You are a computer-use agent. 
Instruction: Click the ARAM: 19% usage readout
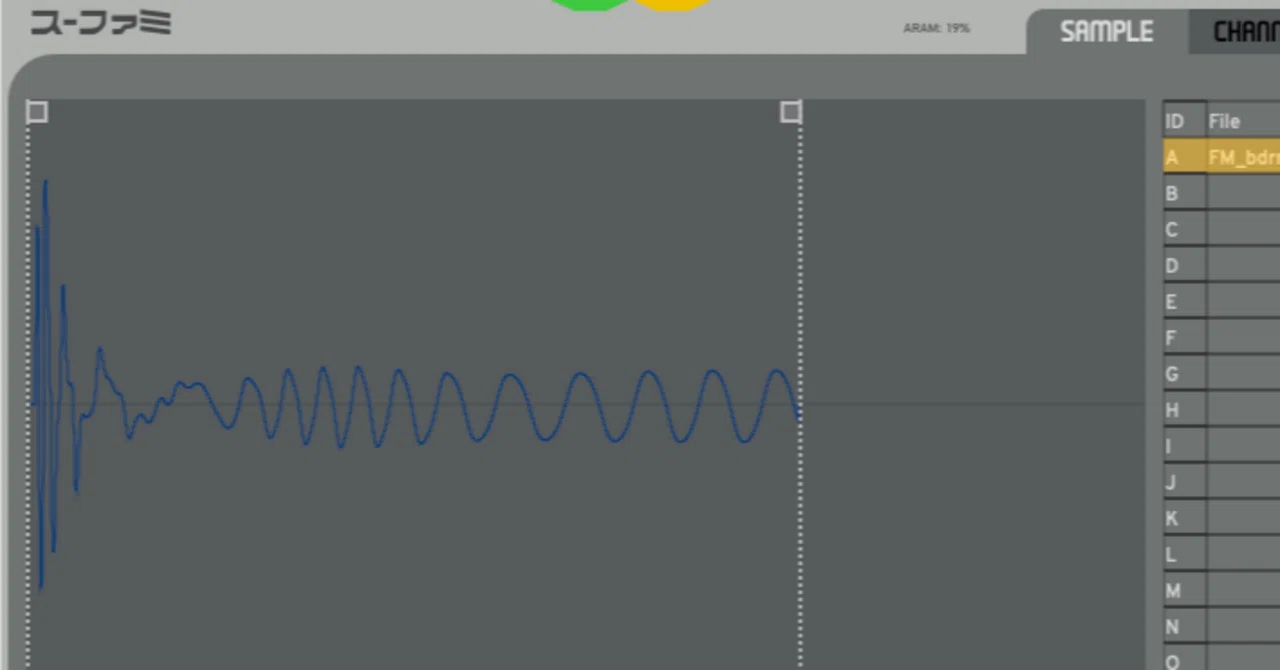[936, 28]
